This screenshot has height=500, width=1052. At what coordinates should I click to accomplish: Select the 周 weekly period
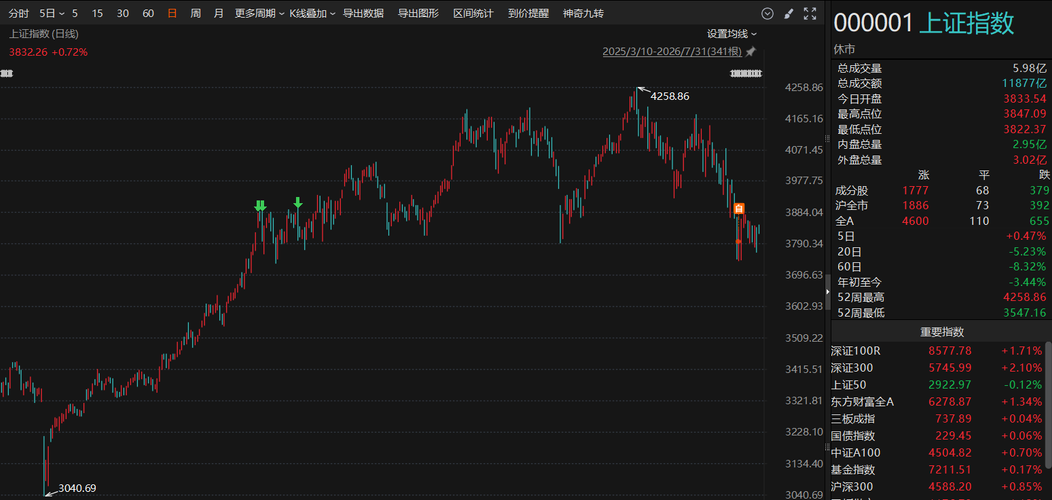[x=195, y=13]
